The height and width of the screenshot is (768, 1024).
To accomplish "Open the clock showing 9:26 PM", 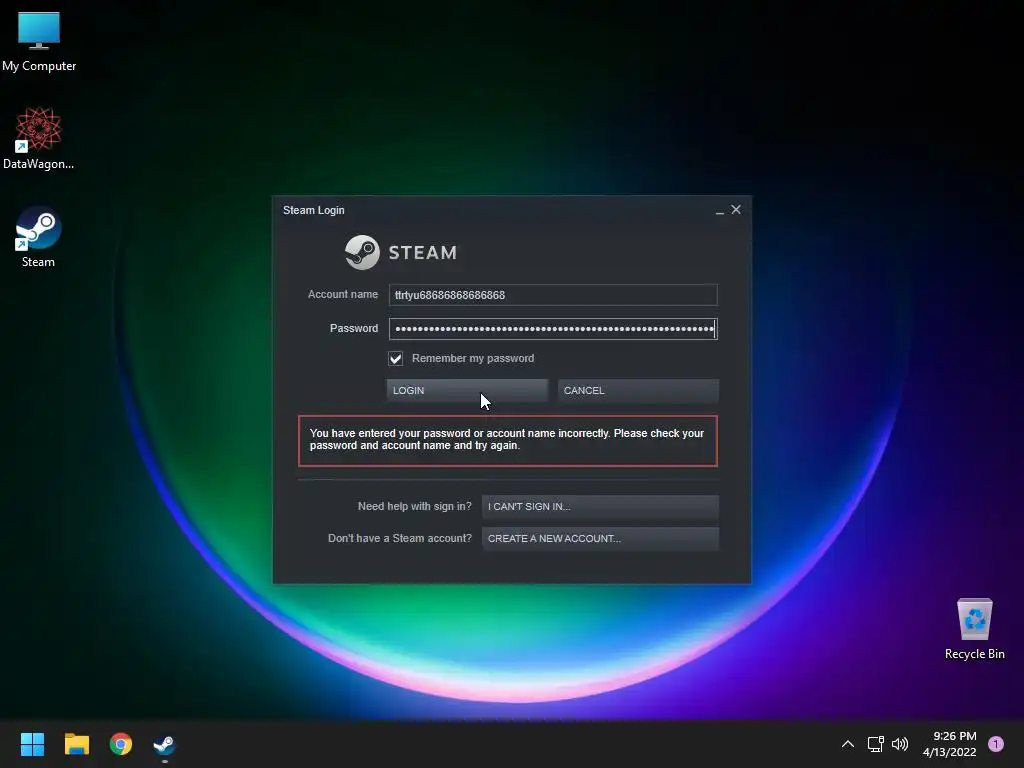I will pos(950,744).
